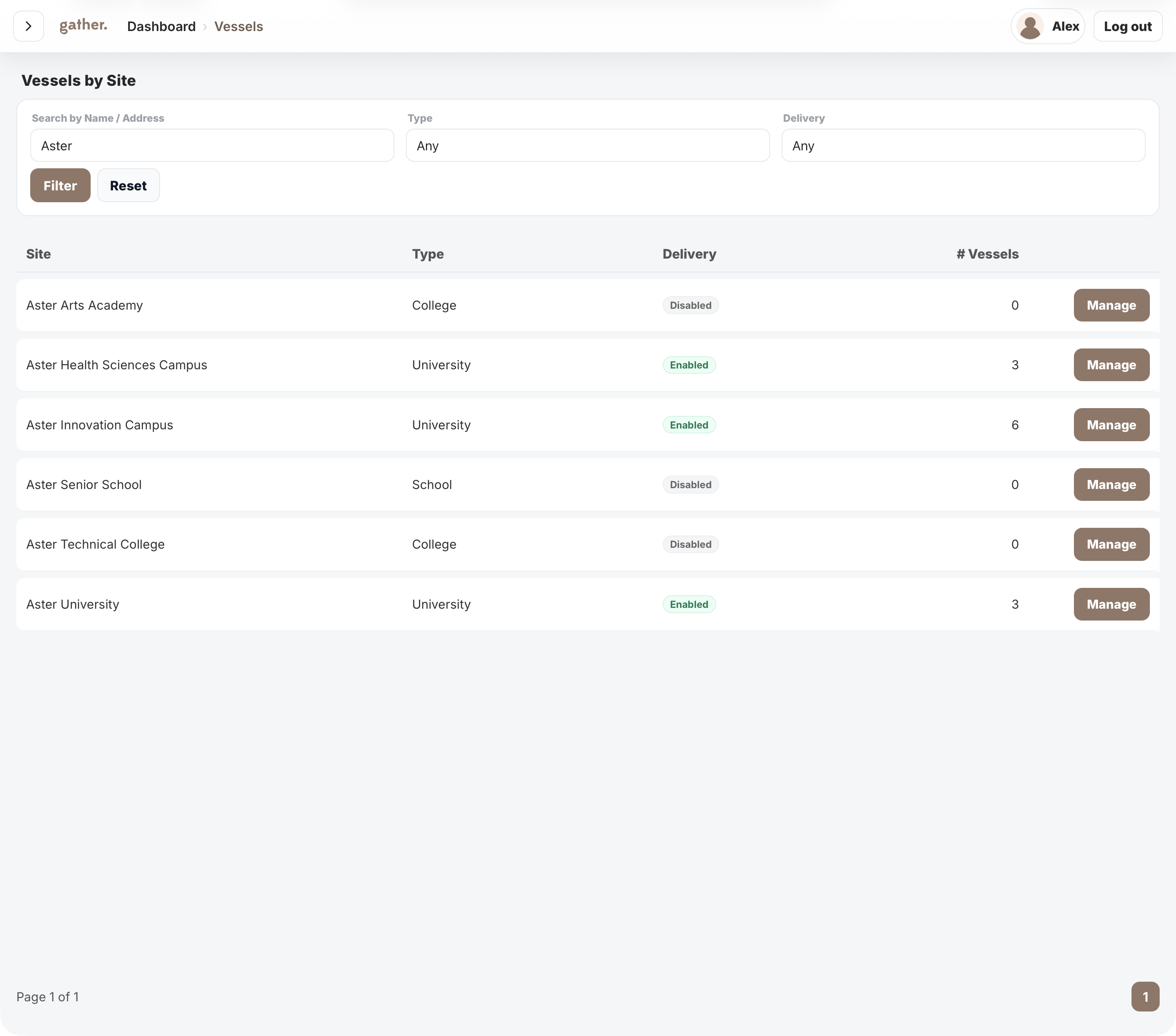
Task: Click the Enabled badge for Aster Health Sciences Campus
Action: (689, 365)
